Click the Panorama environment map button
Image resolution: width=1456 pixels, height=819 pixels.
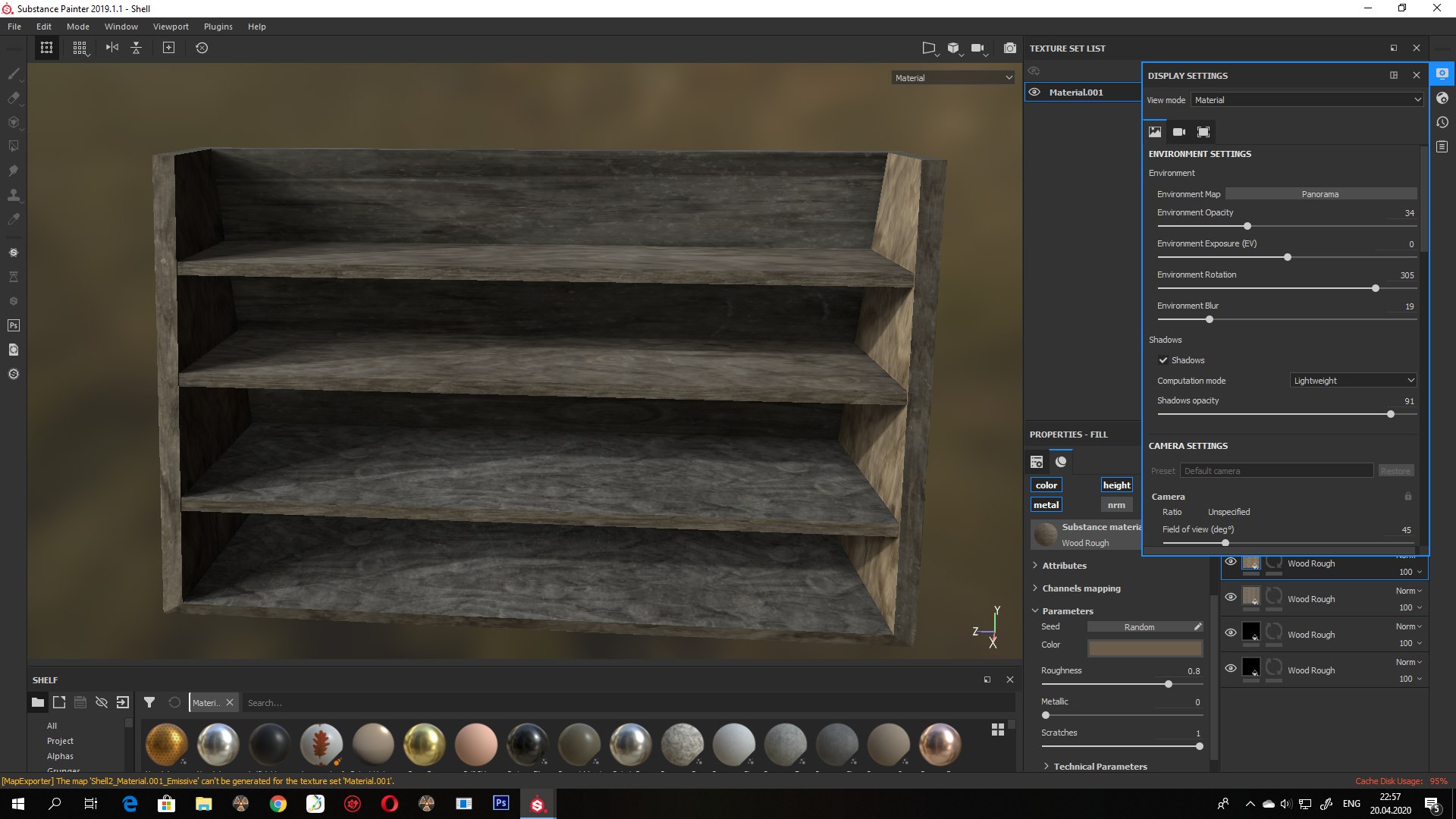[1320, 194]
